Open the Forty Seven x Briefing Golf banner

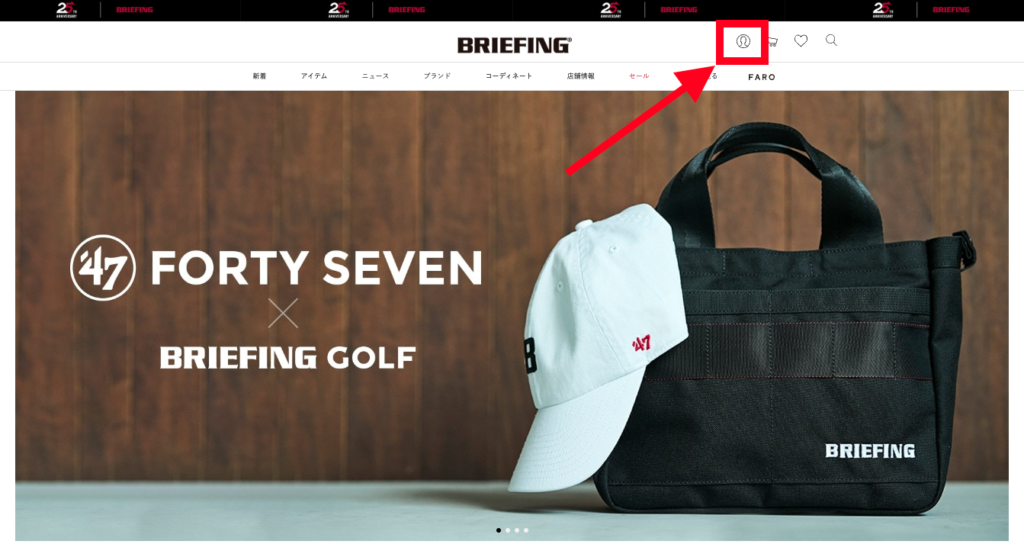coord(512,316)
